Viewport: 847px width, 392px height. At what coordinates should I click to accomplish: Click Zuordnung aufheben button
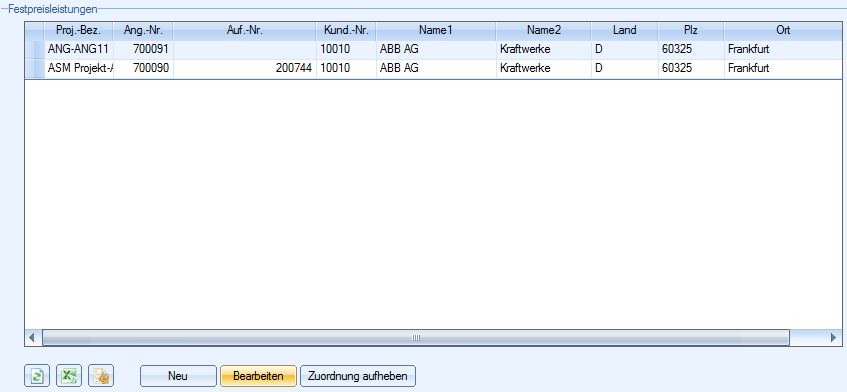click(358, 376)
